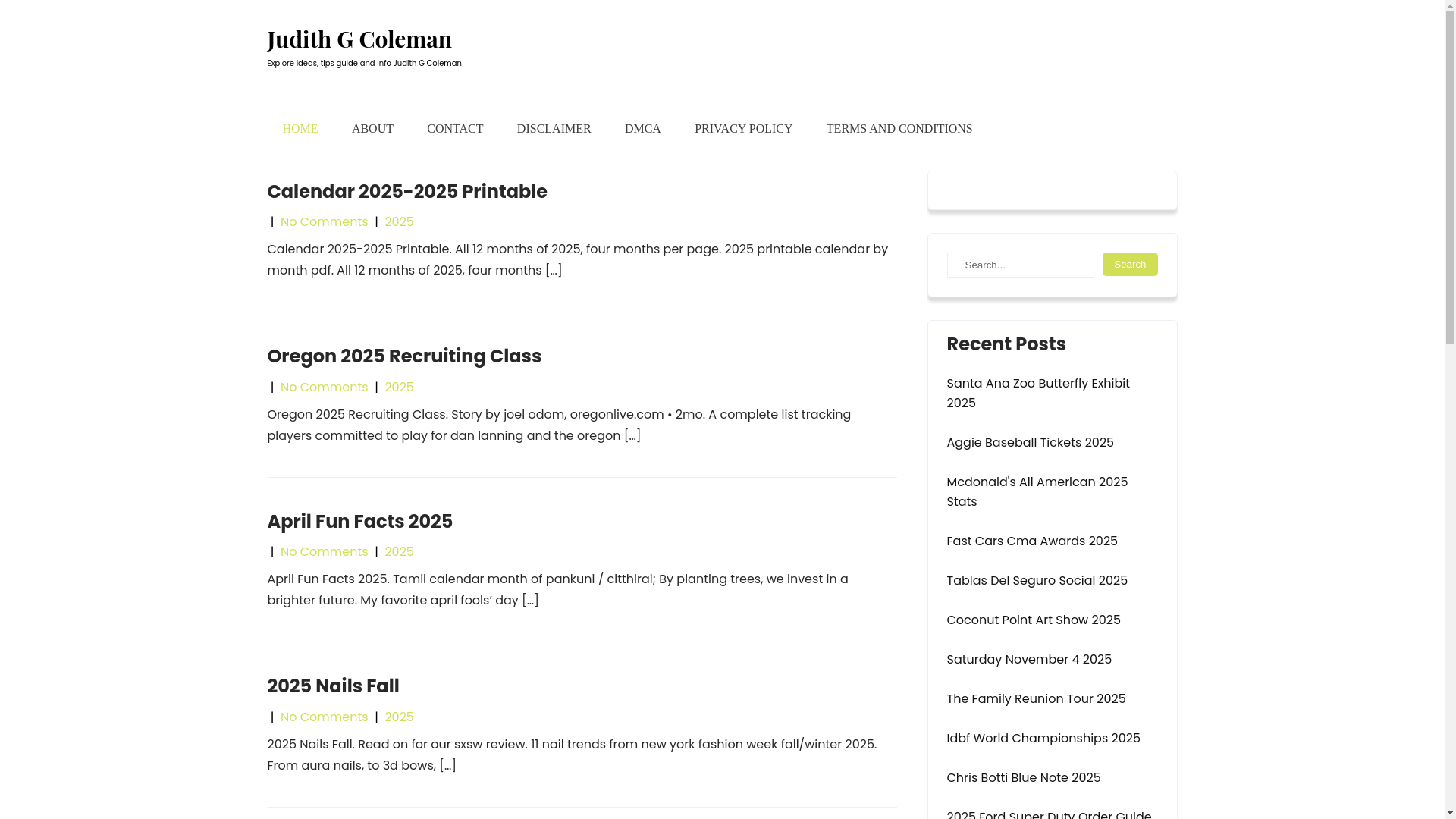Open Coconut Point Art Show 2025 post

pyautogui.click(x=1033, y=620)
